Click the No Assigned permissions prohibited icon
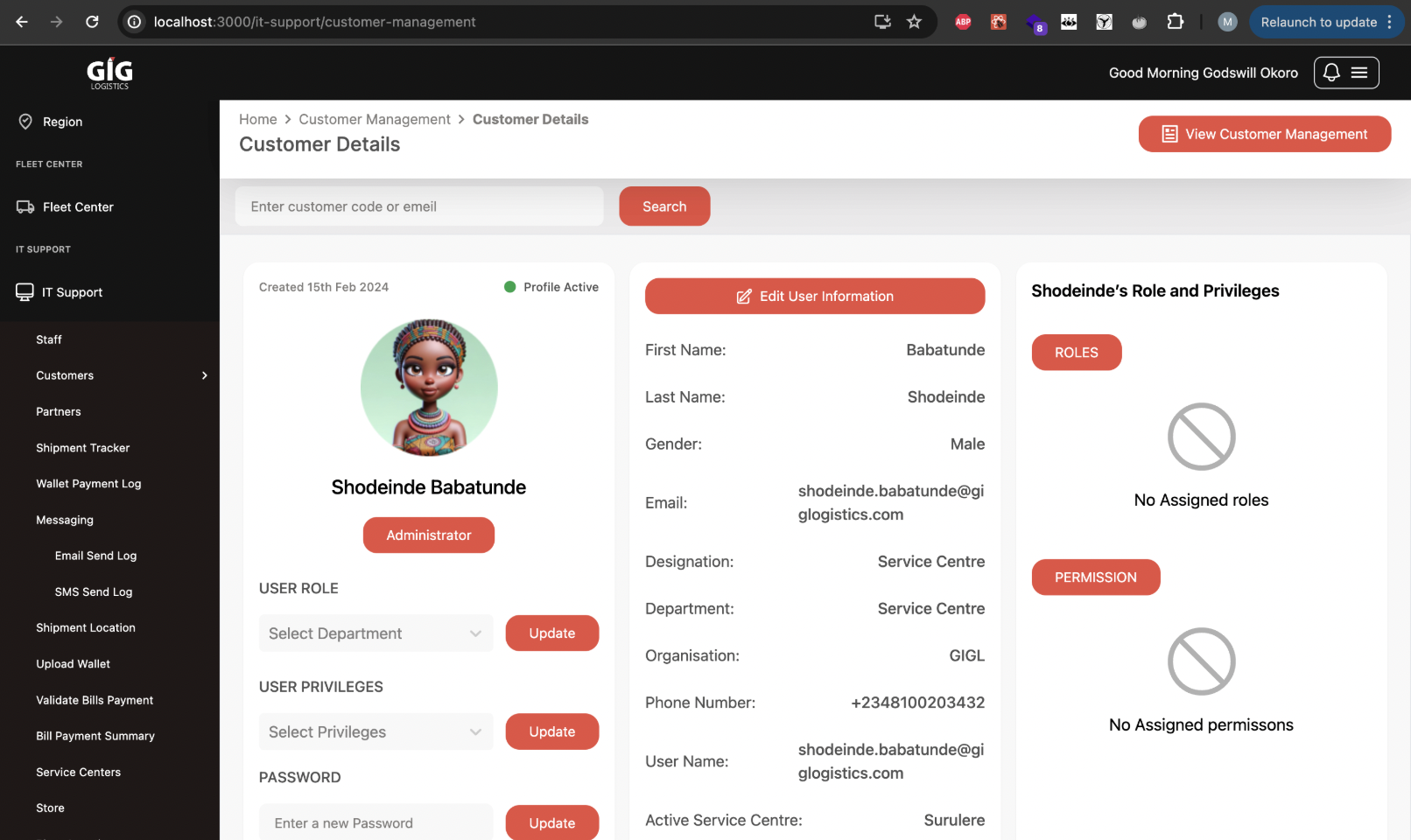The width and height of the screenshot is (1411, 840). pyautogui.click(x=1201, y=661)
